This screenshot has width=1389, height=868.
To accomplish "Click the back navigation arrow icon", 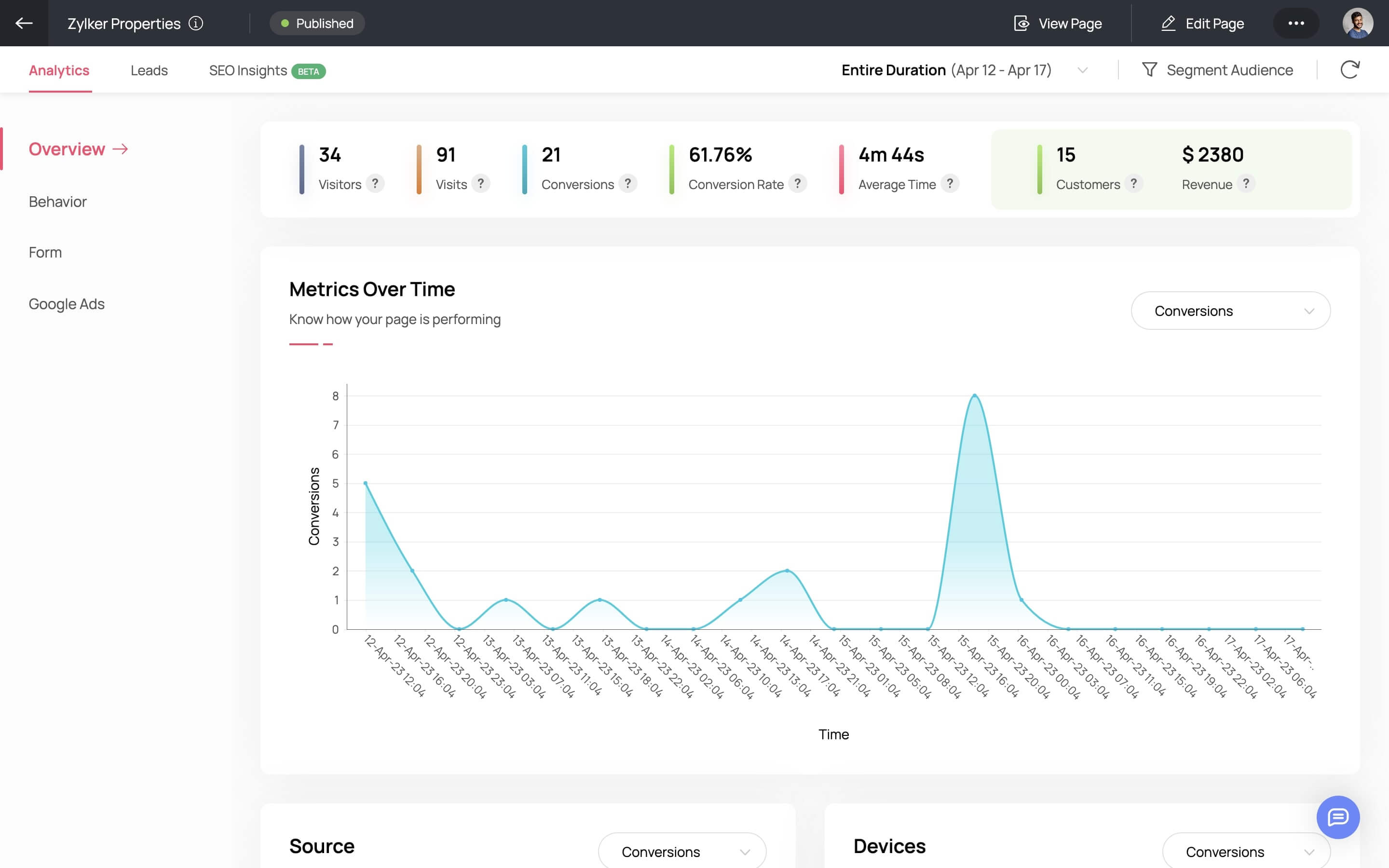I will [23, 22].
